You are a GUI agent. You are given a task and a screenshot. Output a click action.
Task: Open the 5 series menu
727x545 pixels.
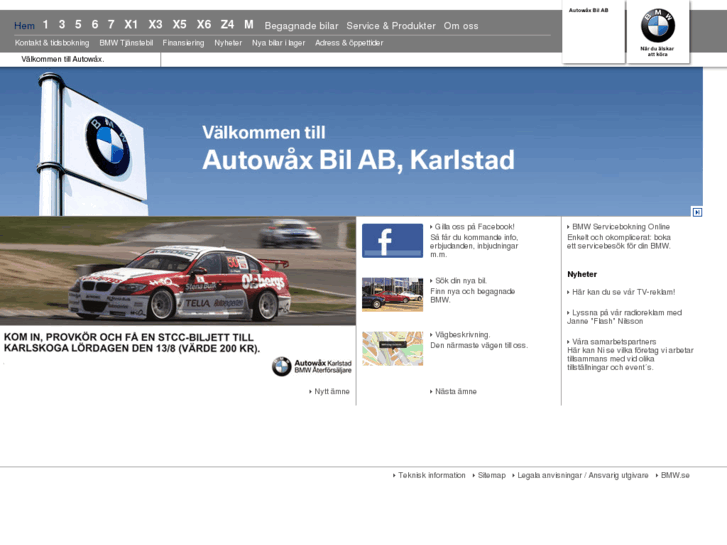point(78,25)
